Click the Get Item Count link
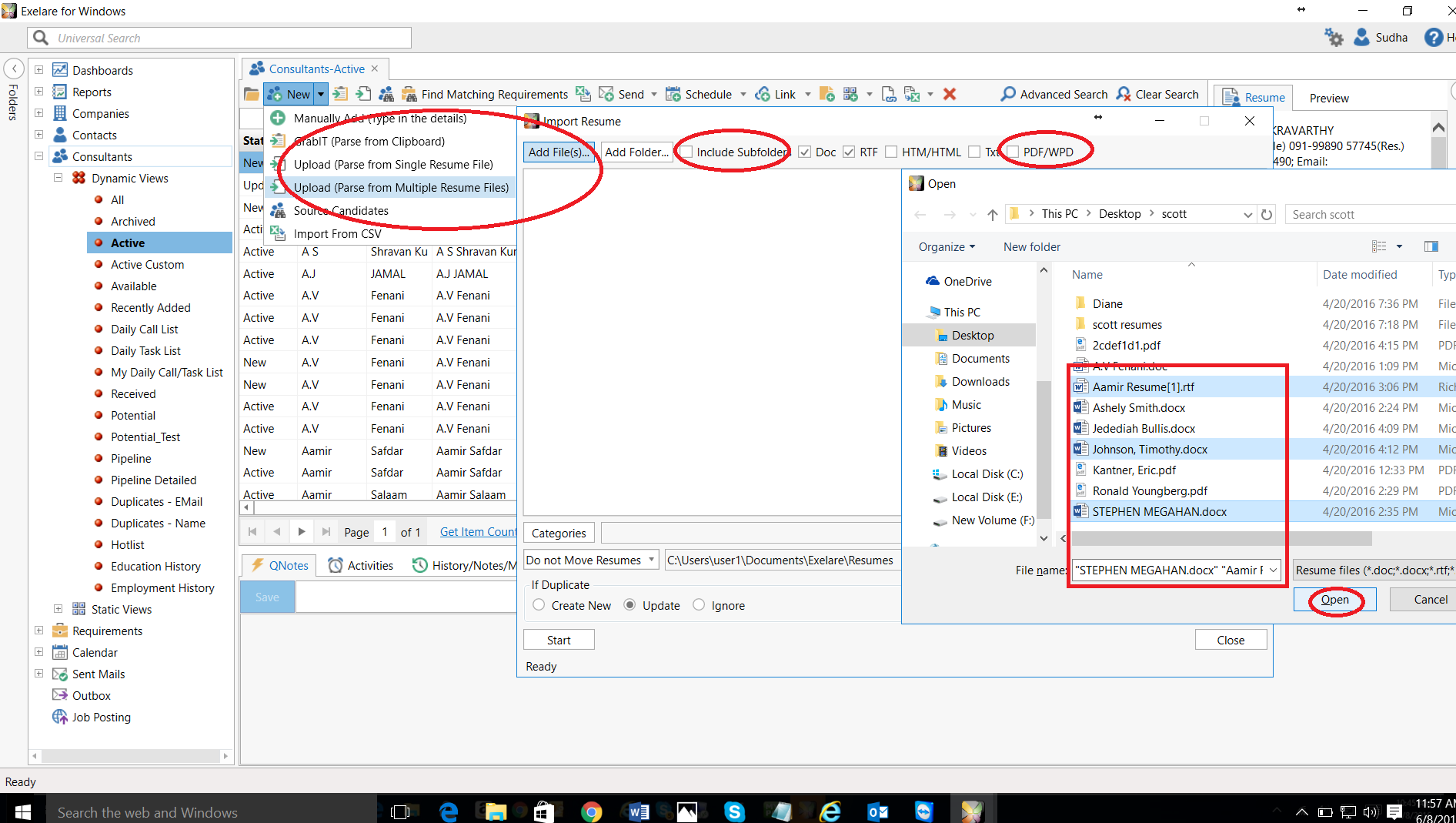The width and height of the screenshot is (1456, 823). coord(478,531)
